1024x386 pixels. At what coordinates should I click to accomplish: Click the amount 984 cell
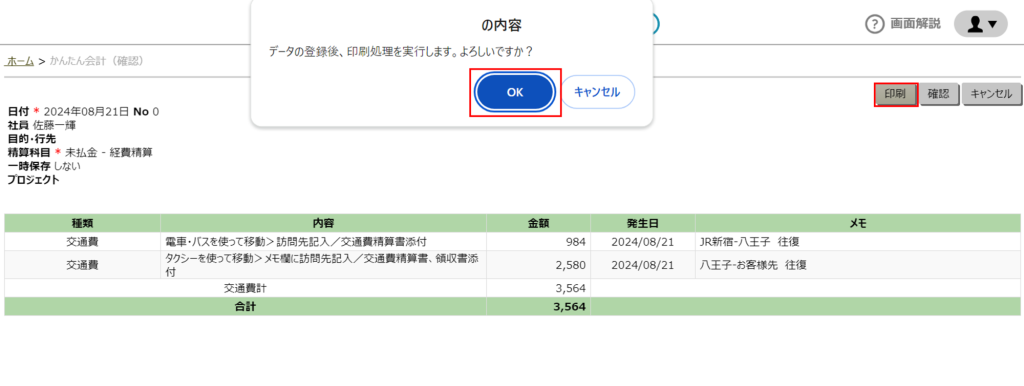tap(538, 242)
